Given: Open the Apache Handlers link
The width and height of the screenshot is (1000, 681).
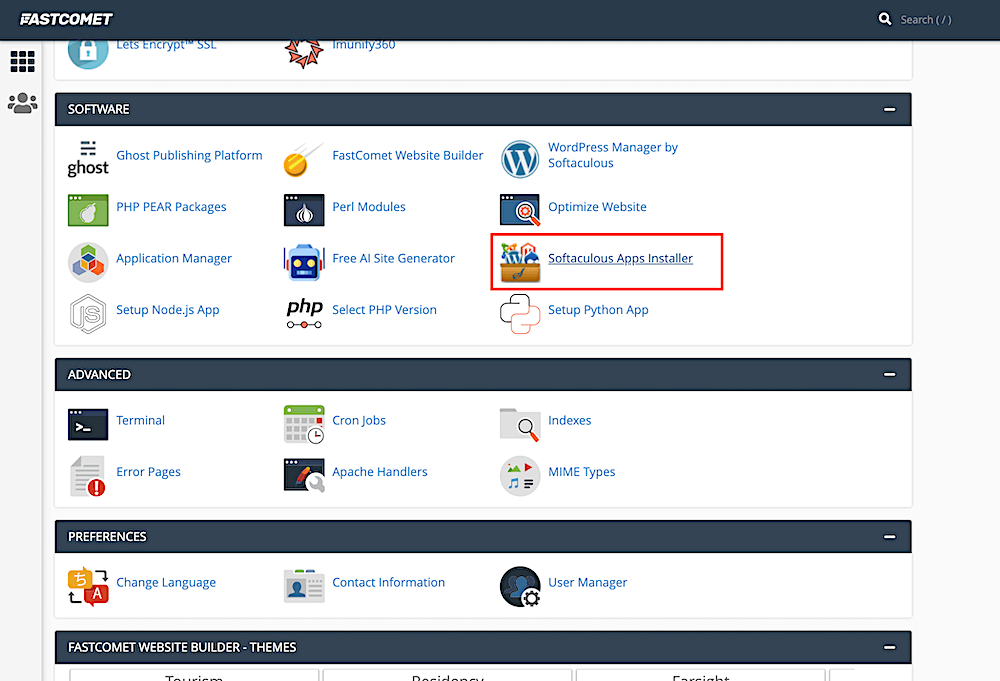Looking at the screenshot, I should tap(379, 472).
